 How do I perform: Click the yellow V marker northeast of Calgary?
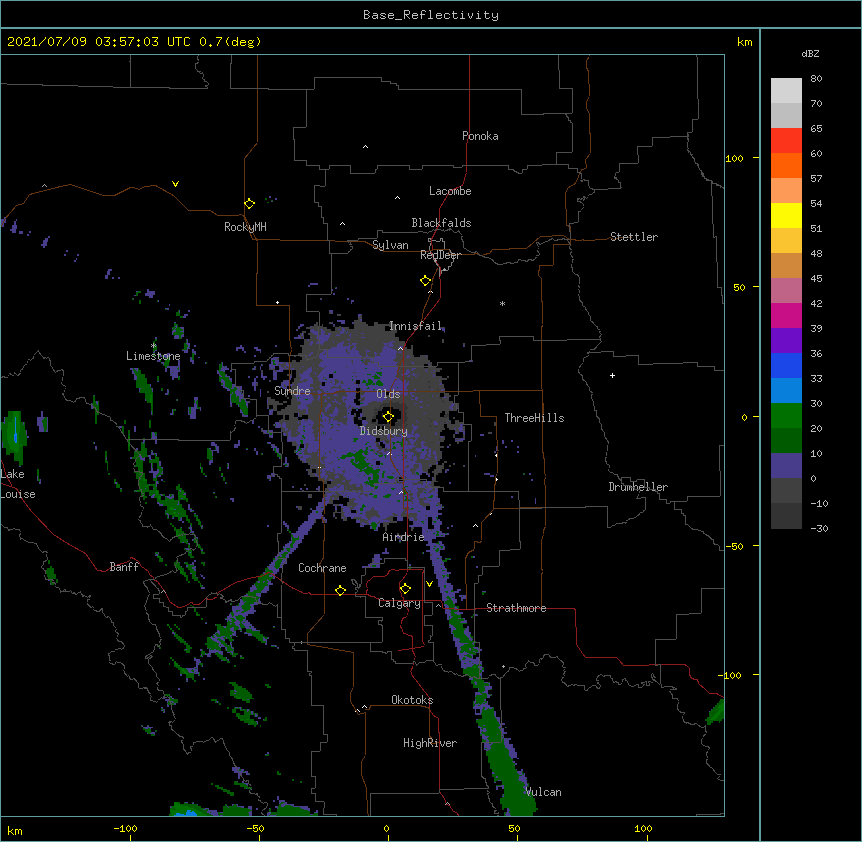429,584
